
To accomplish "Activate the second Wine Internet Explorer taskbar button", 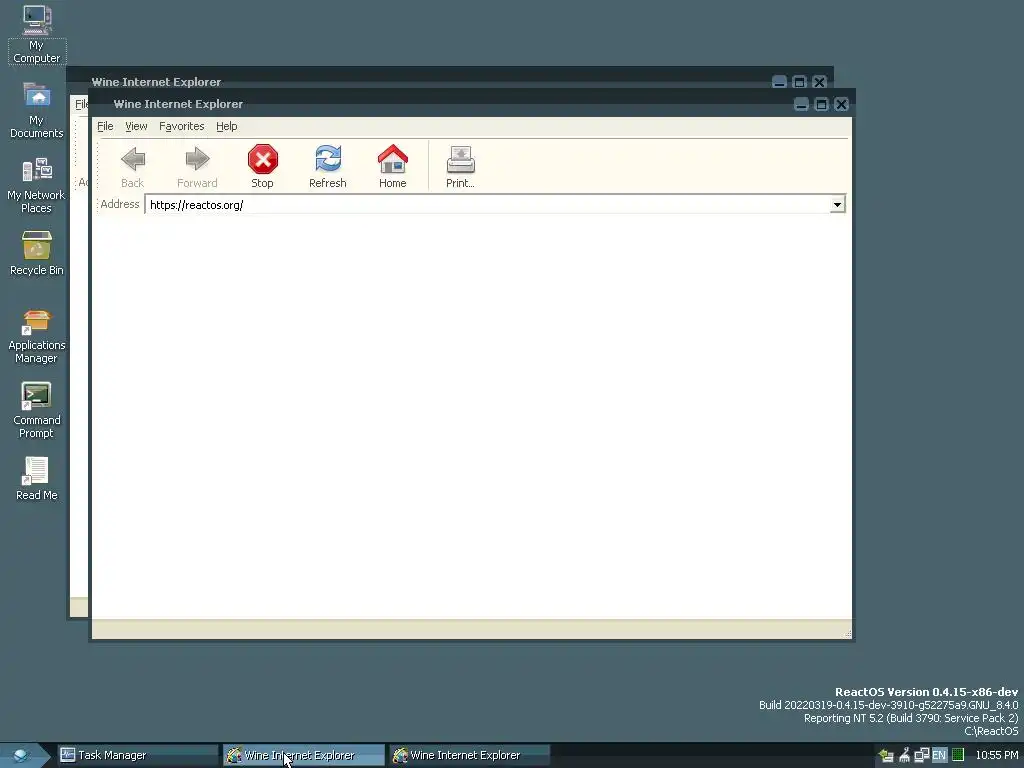I will [x=470, y=755].
